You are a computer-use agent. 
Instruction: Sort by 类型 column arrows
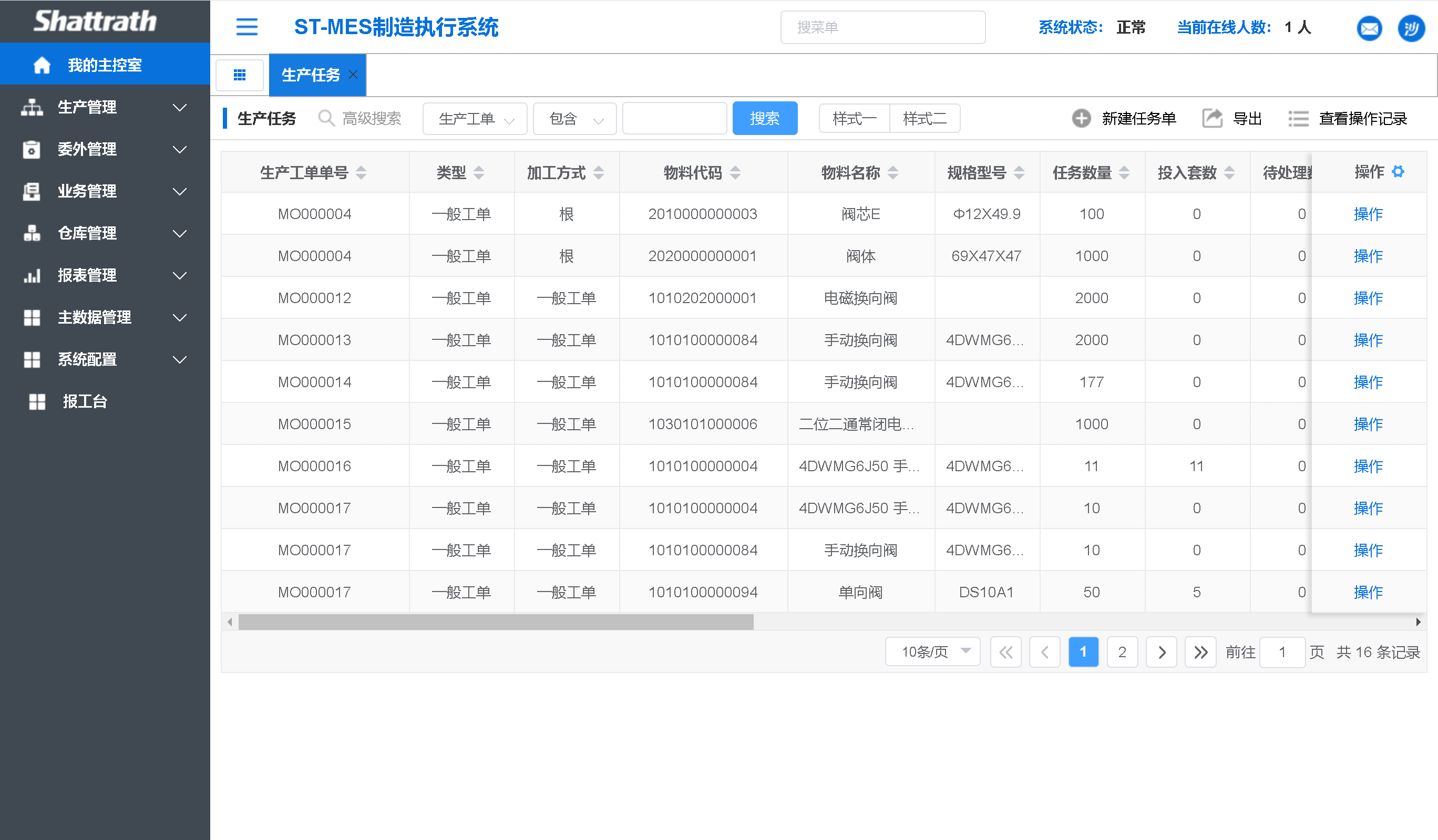pos(479,172)
